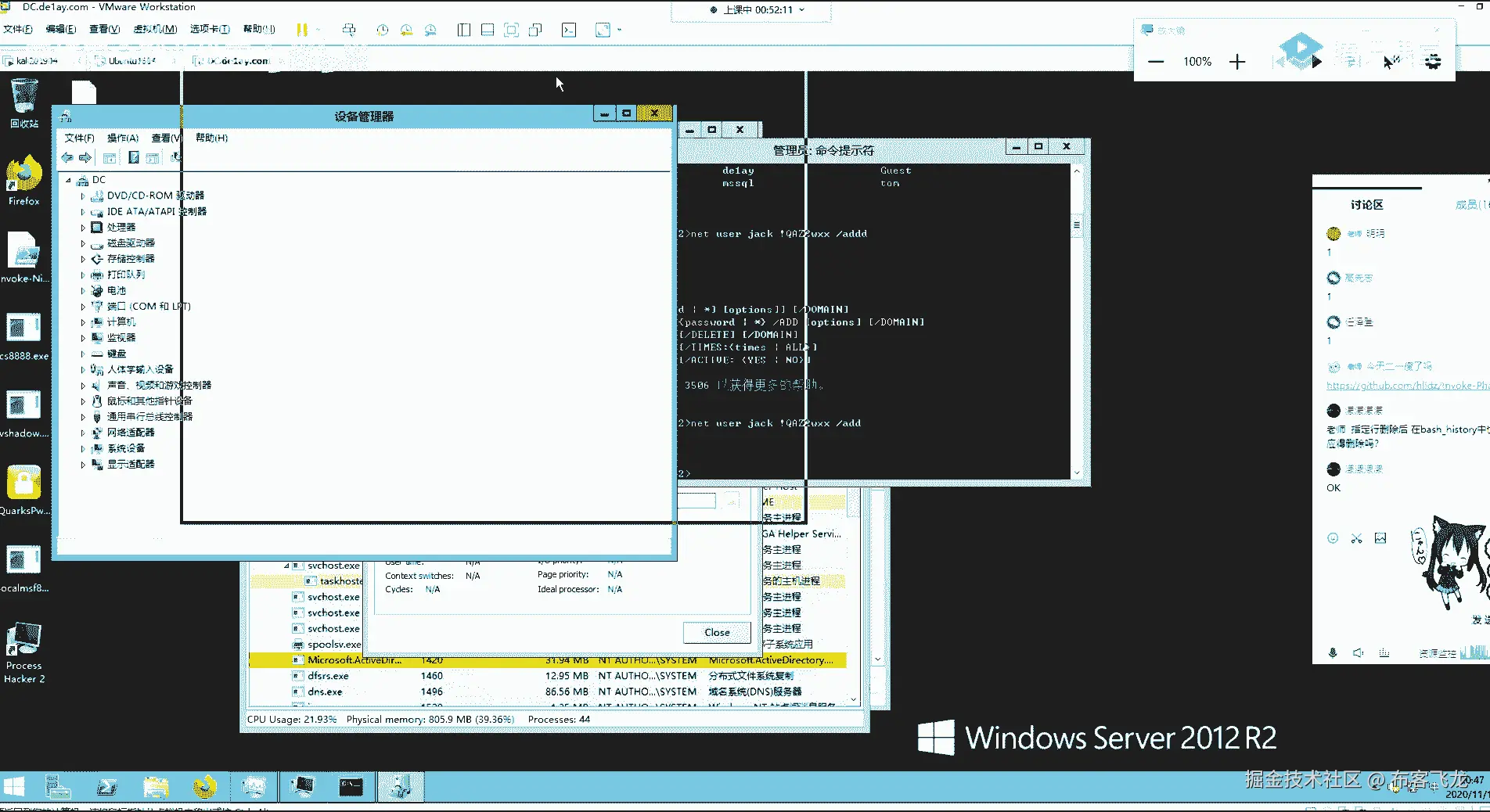Viewport: 1490px width, 812px height.
Task: Collapse the DC root node
Action: 69,180
